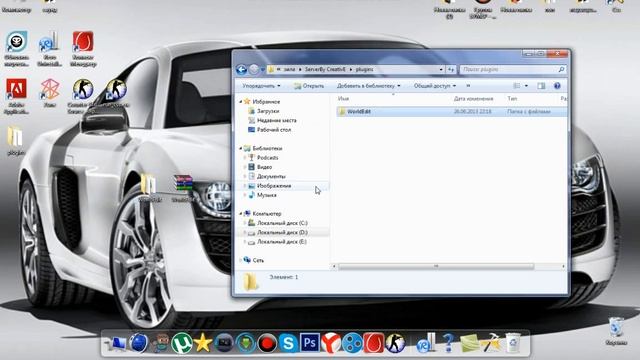Select the "plugins" breadcrumb segment

364,69
